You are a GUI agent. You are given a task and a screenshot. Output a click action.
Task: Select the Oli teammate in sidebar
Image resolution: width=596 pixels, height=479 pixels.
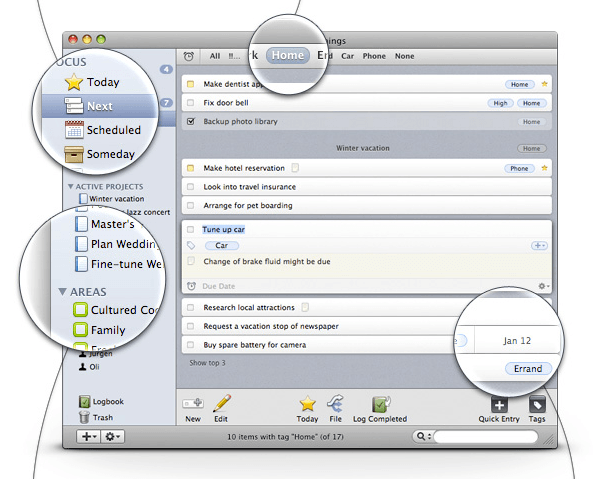pyautogui.click(x=89, y=367)
